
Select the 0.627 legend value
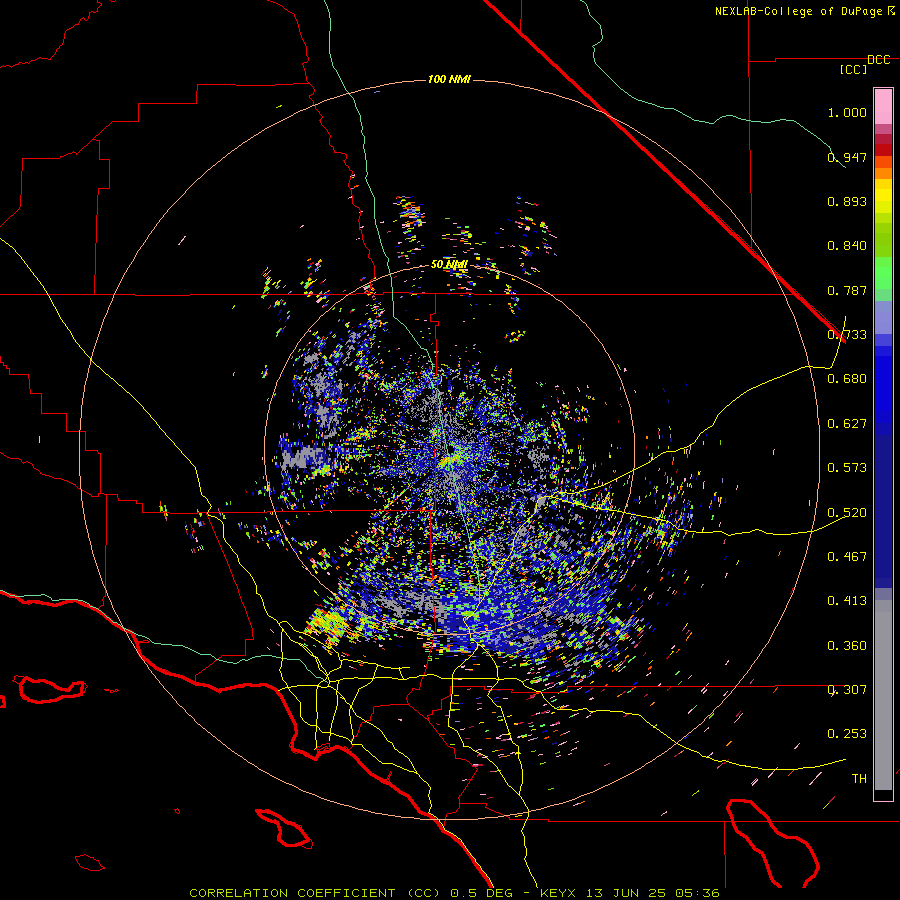[847, 424]
